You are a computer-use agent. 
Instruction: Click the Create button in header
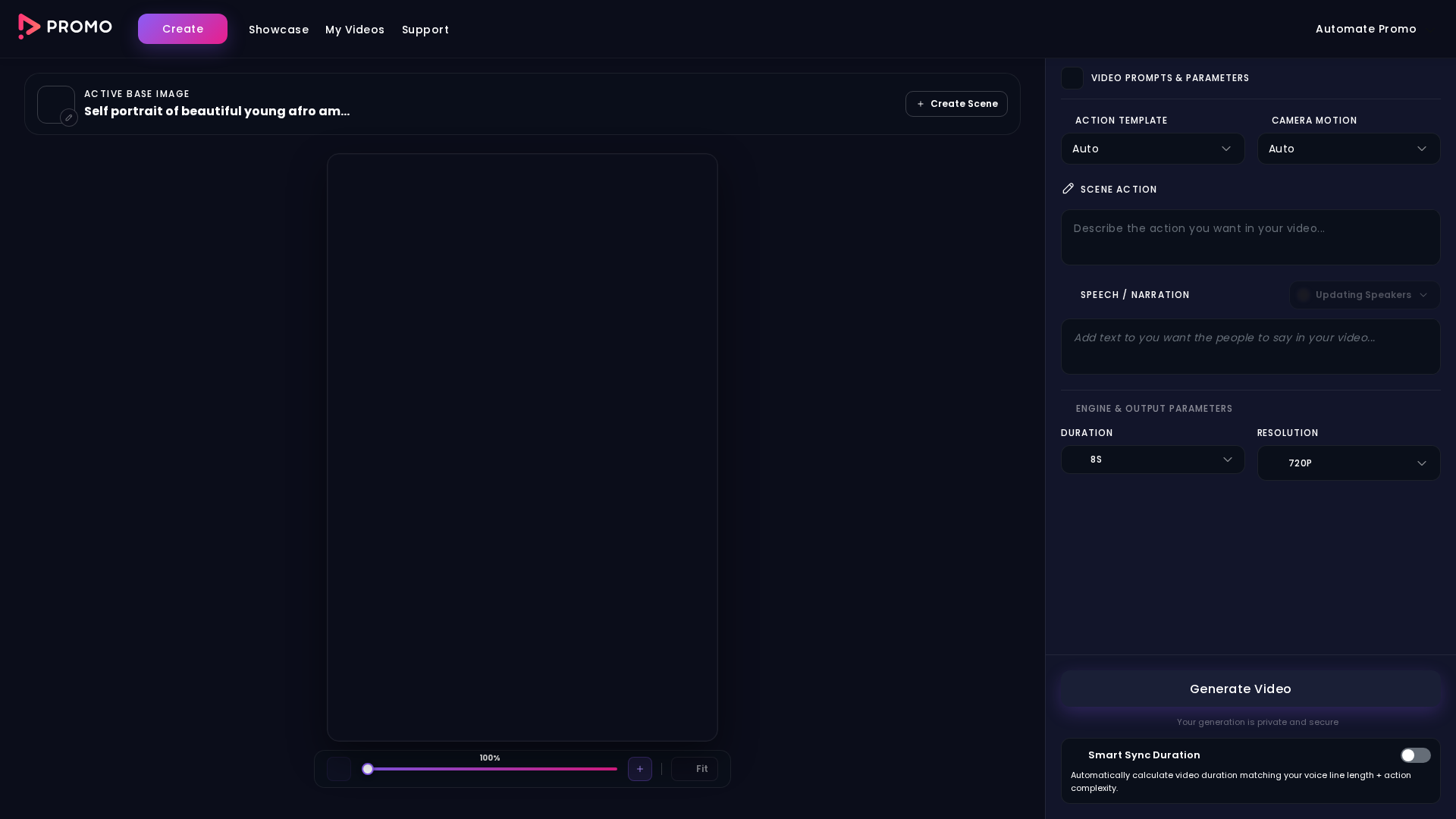click(183, 29)
